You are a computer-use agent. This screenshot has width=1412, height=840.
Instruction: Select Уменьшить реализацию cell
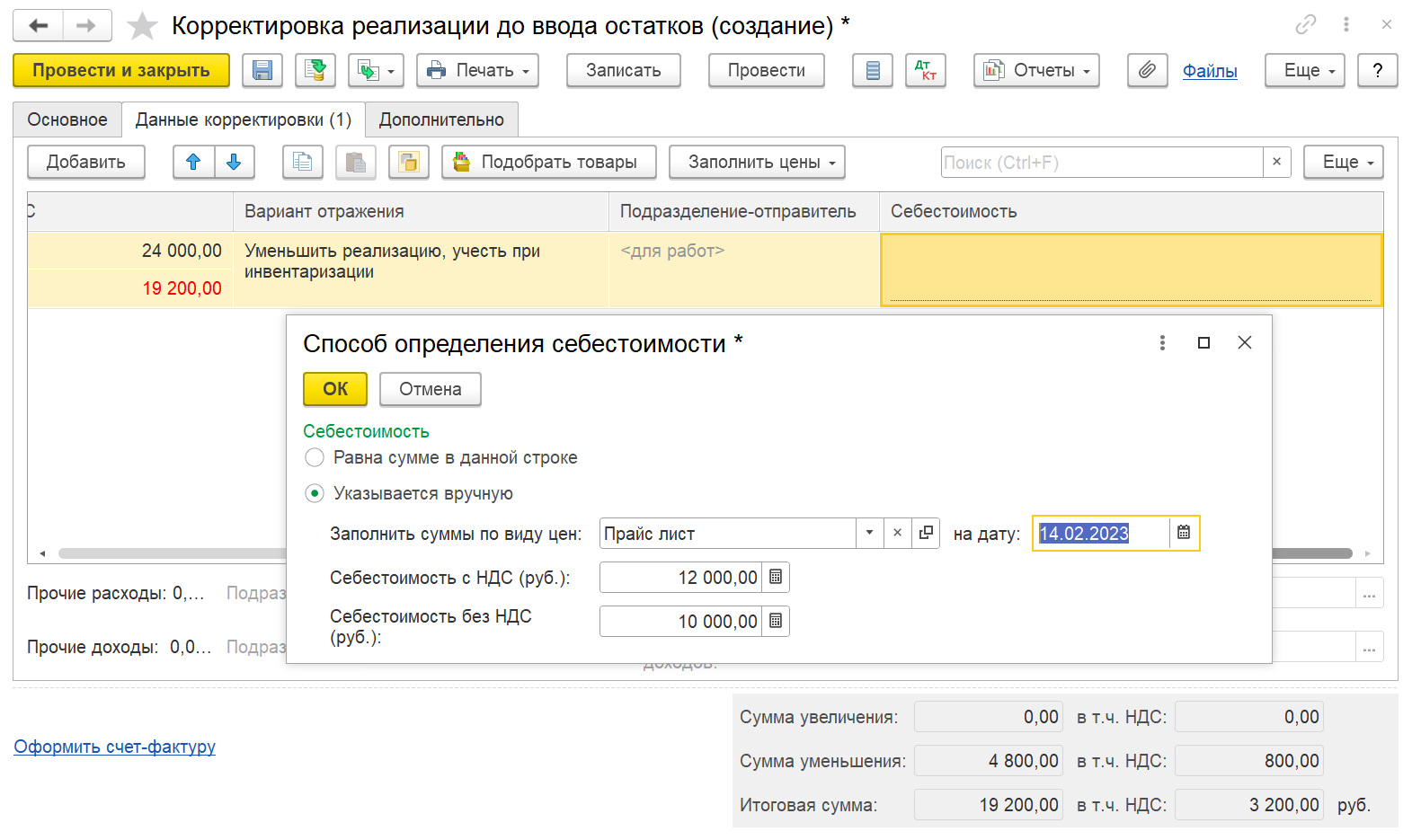pos(421,270)
